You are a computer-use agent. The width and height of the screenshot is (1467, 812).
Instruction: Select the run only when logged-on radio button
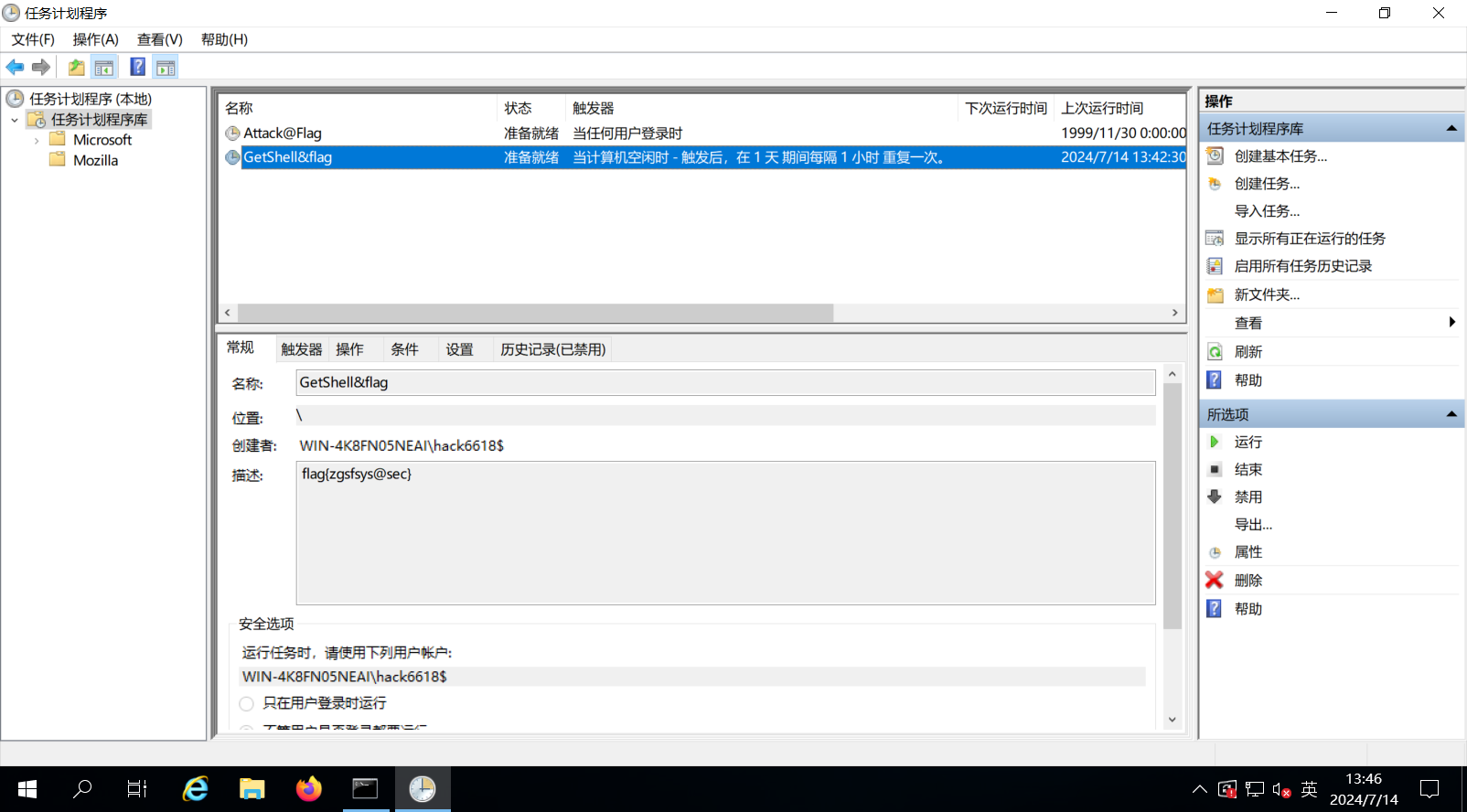(x=246, y=703)
